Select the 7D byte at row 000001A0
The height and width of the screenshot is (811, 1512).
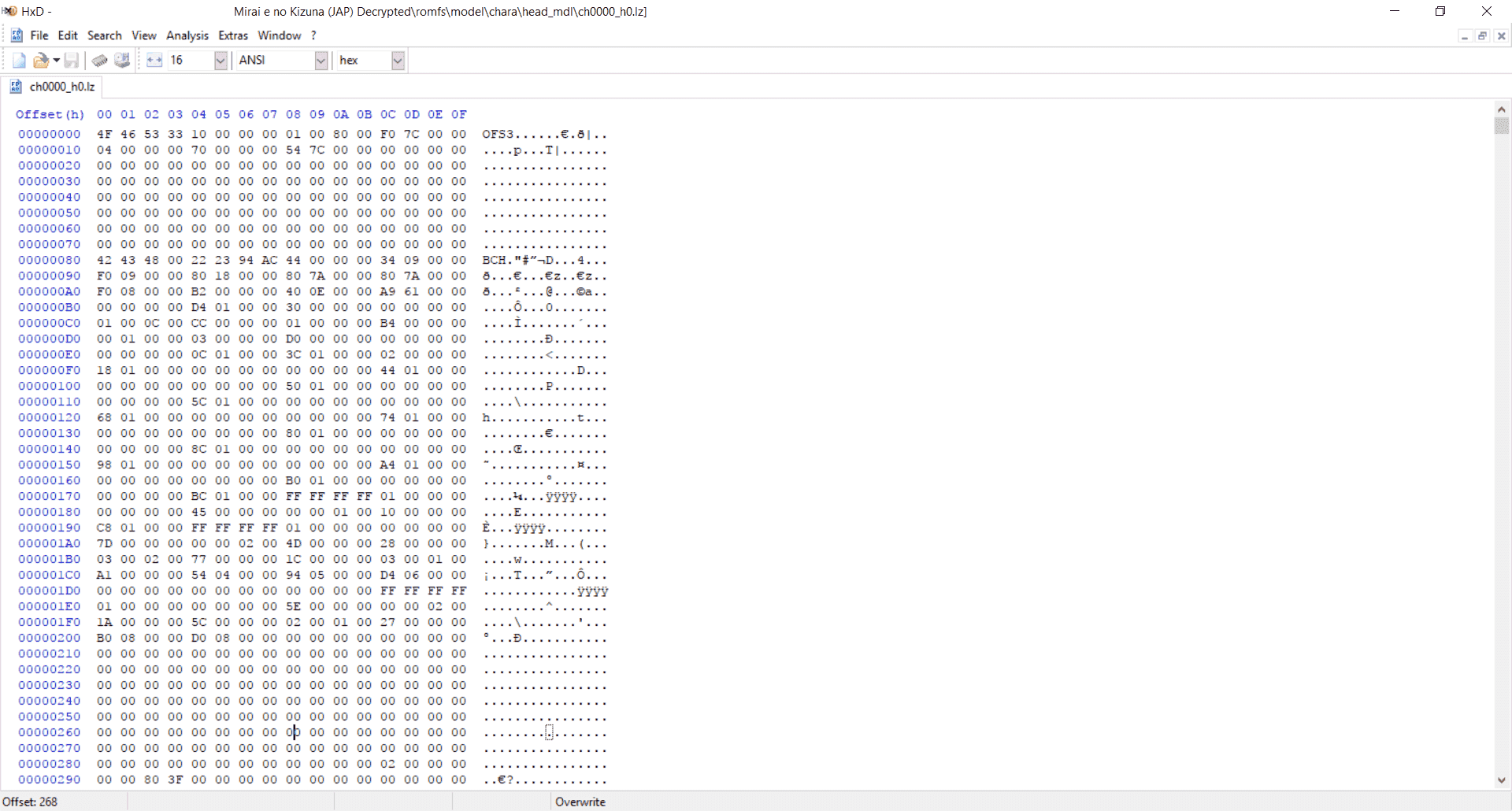pos(105,544)
